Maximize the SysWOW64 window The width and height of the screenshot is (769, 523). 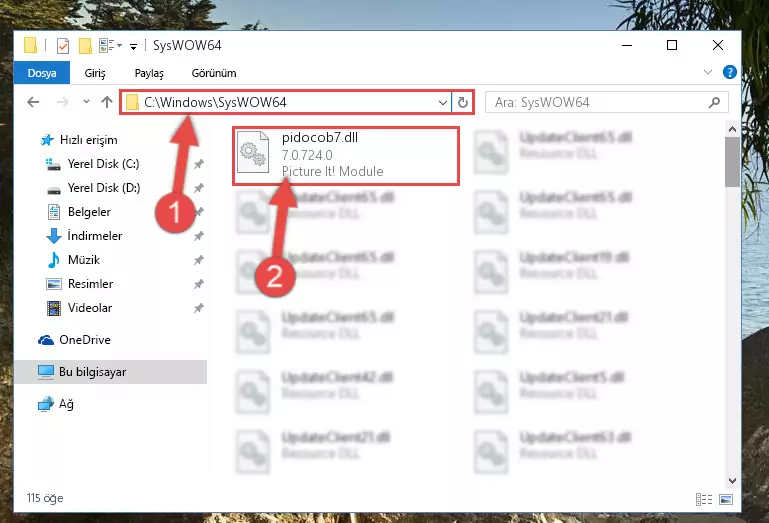pos(672,45)
